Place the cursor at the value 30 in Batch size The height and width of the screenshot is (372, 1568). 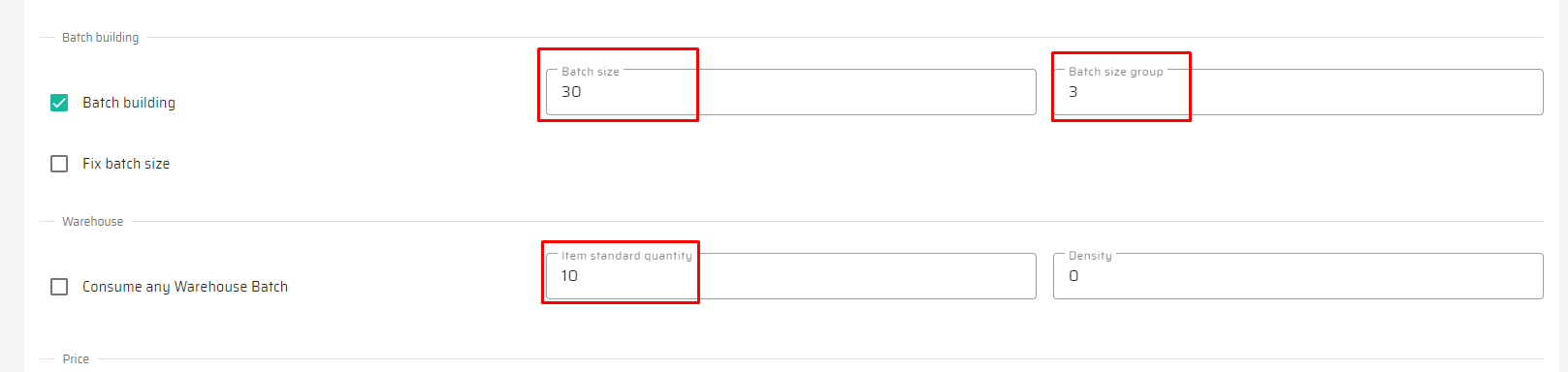pyautogui.click(x=571, y=92)
